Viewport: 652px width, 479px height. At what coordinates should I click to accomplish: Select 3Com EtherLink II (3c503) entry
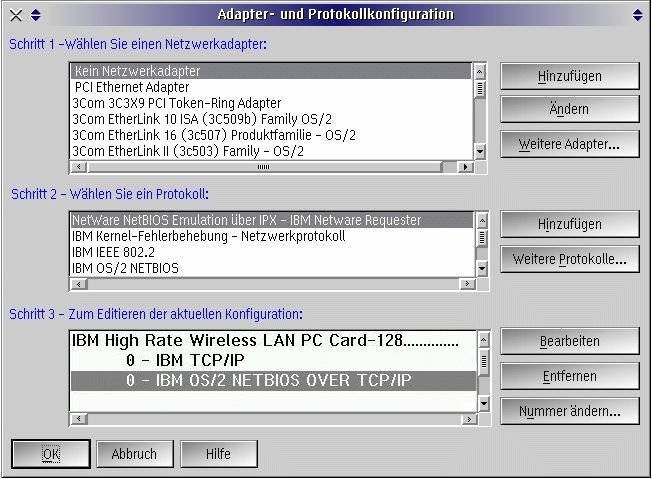pyautogui.click(x=271, y=151)
